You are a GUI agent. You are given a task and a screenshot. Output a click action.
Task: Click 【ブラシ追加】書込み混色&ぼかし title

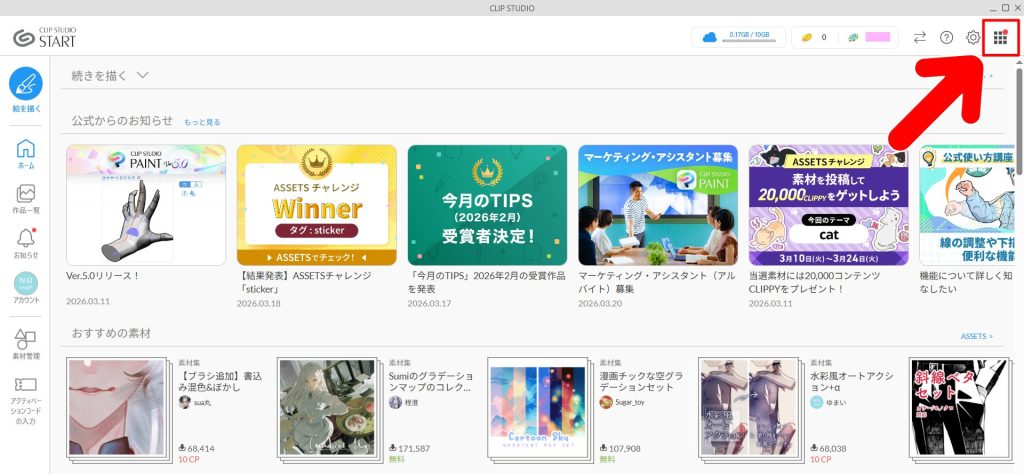(220, 382)
